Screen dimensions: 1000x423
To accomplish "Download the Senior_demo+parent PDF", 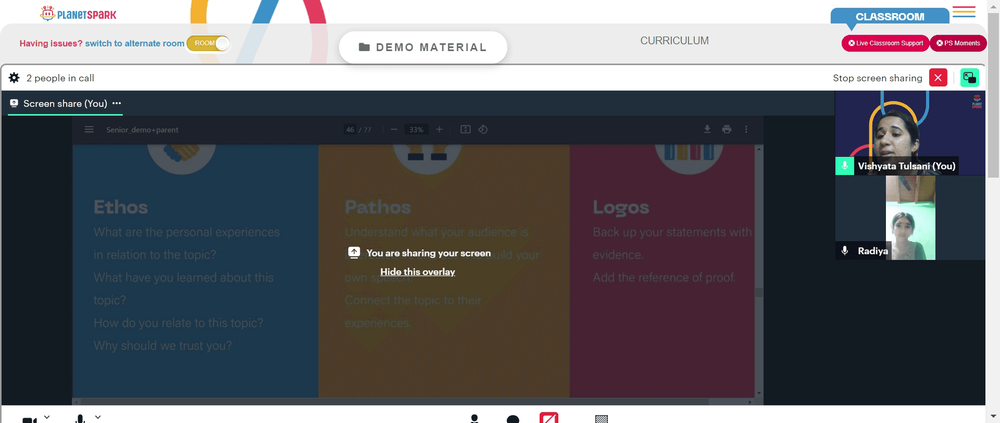I will [707, 130].
